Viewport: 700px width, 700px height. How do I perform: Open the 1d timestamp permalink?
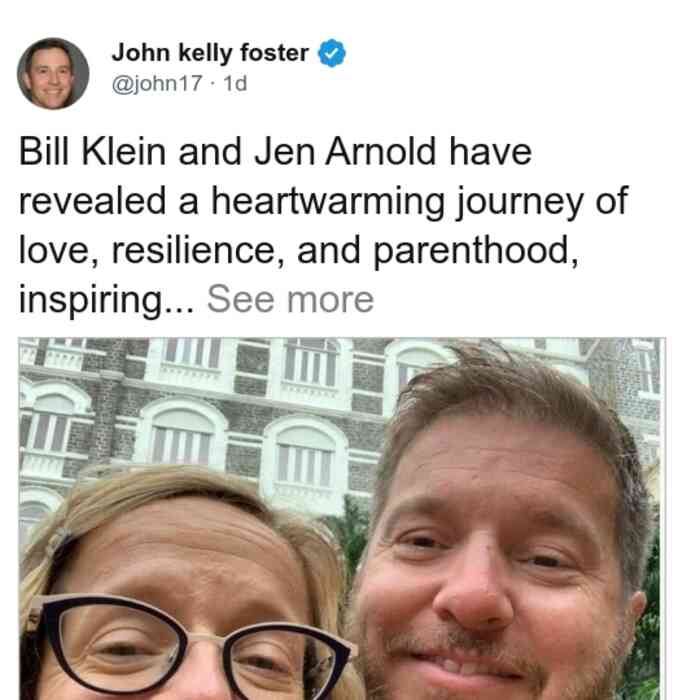[235, 83]
